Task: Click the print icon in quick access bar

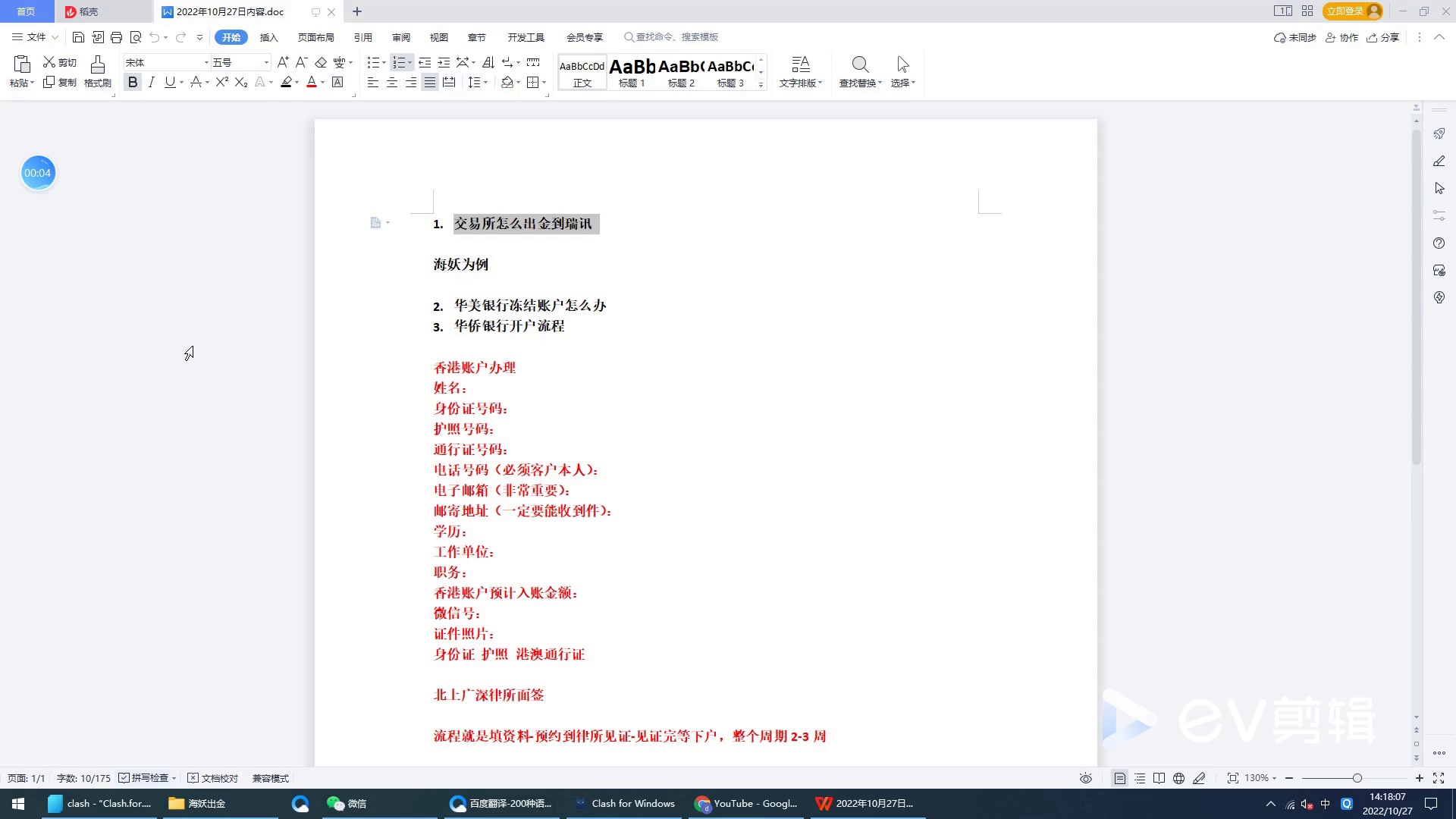Action: pos(116,37)
